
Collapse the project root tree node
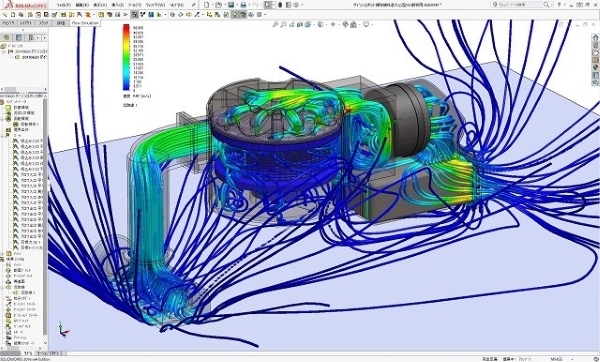click(x=3, y=51)
